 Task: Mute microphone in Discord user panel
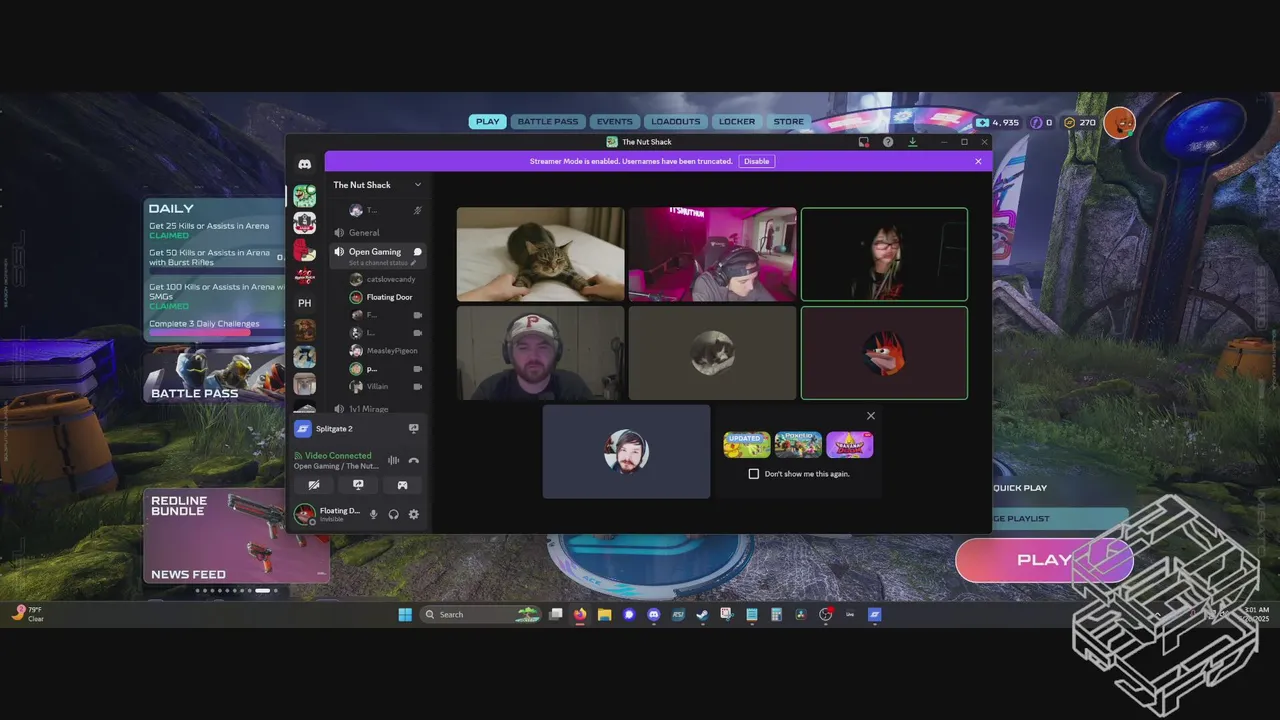tap(373, 515)
